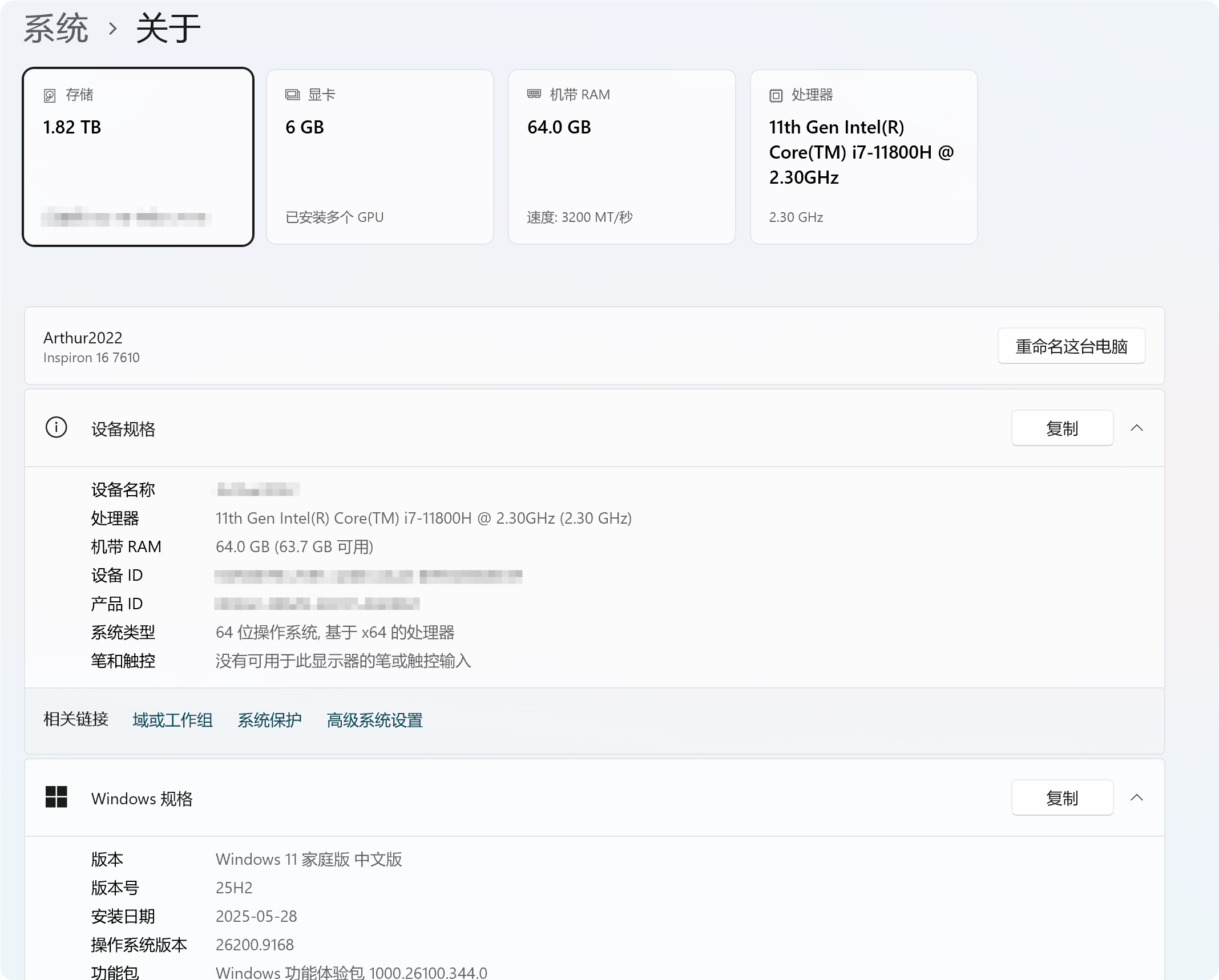Copy the 设备规格 device specifications
The image size is (1219, 980).
[x=1062, y=428]
